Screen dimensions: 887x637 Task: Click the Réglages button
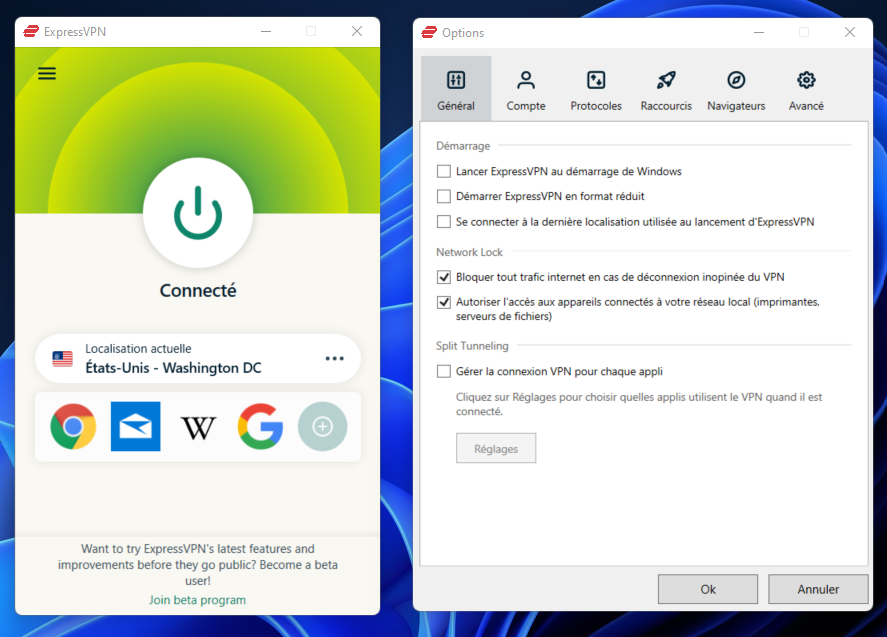(x=496, y=449)
